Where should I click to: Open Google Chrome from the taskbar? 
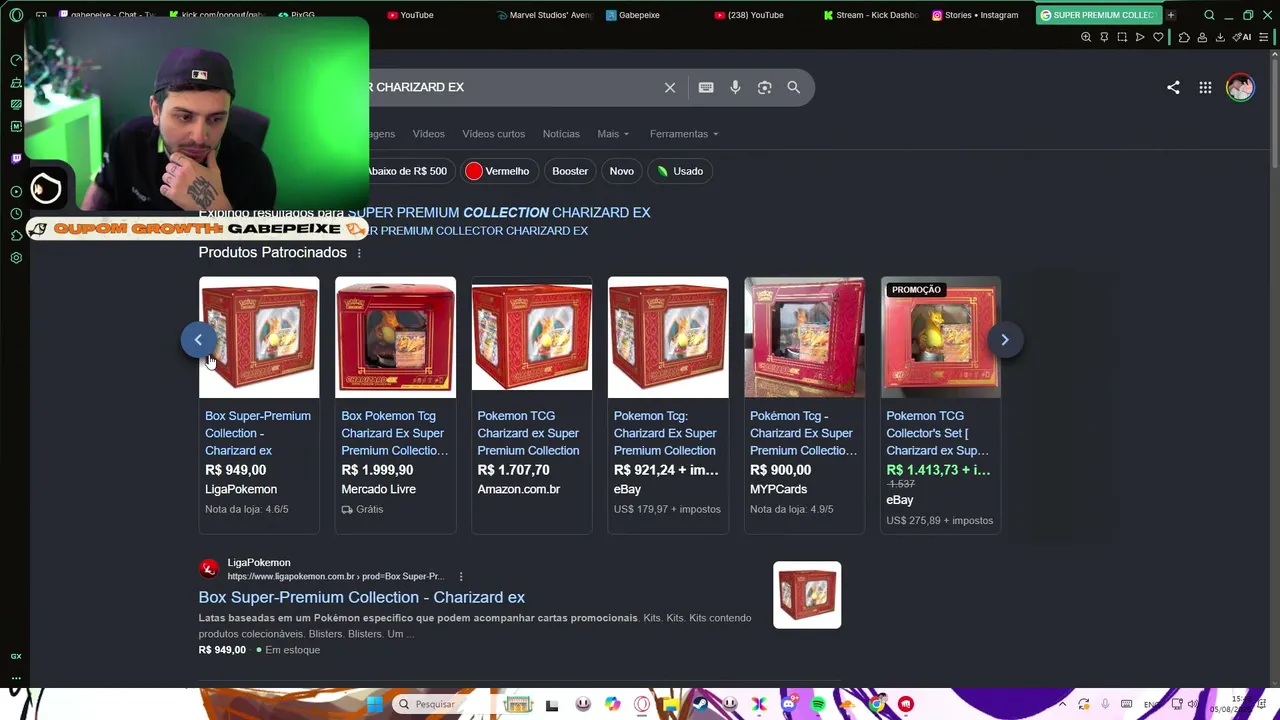[877, 704]
